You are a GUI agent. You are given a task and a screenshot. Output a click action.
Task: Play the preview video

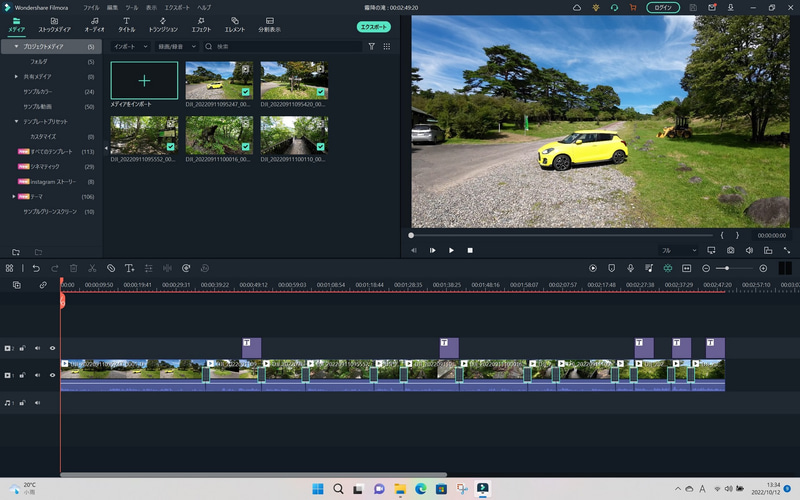pos(451,251)
